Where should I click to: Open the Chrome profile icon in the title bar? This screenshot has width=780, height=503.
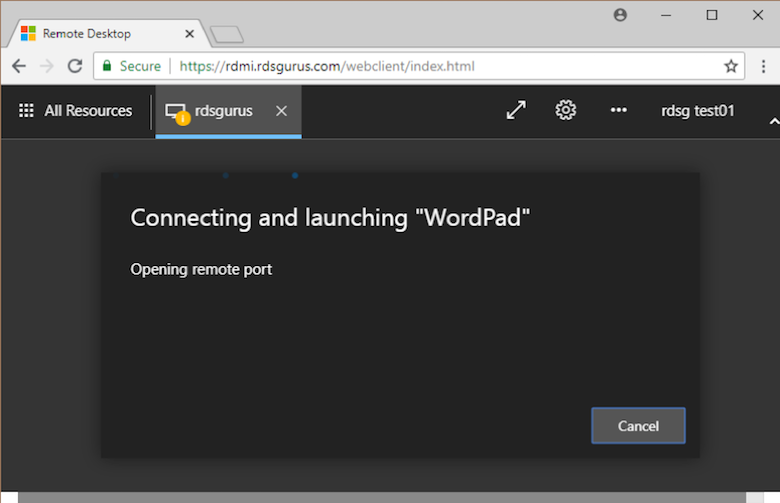[620, 15]
